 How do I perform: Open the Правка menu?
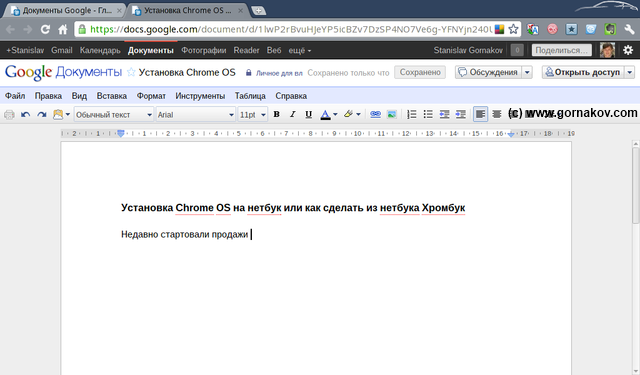tap(48, 96)
